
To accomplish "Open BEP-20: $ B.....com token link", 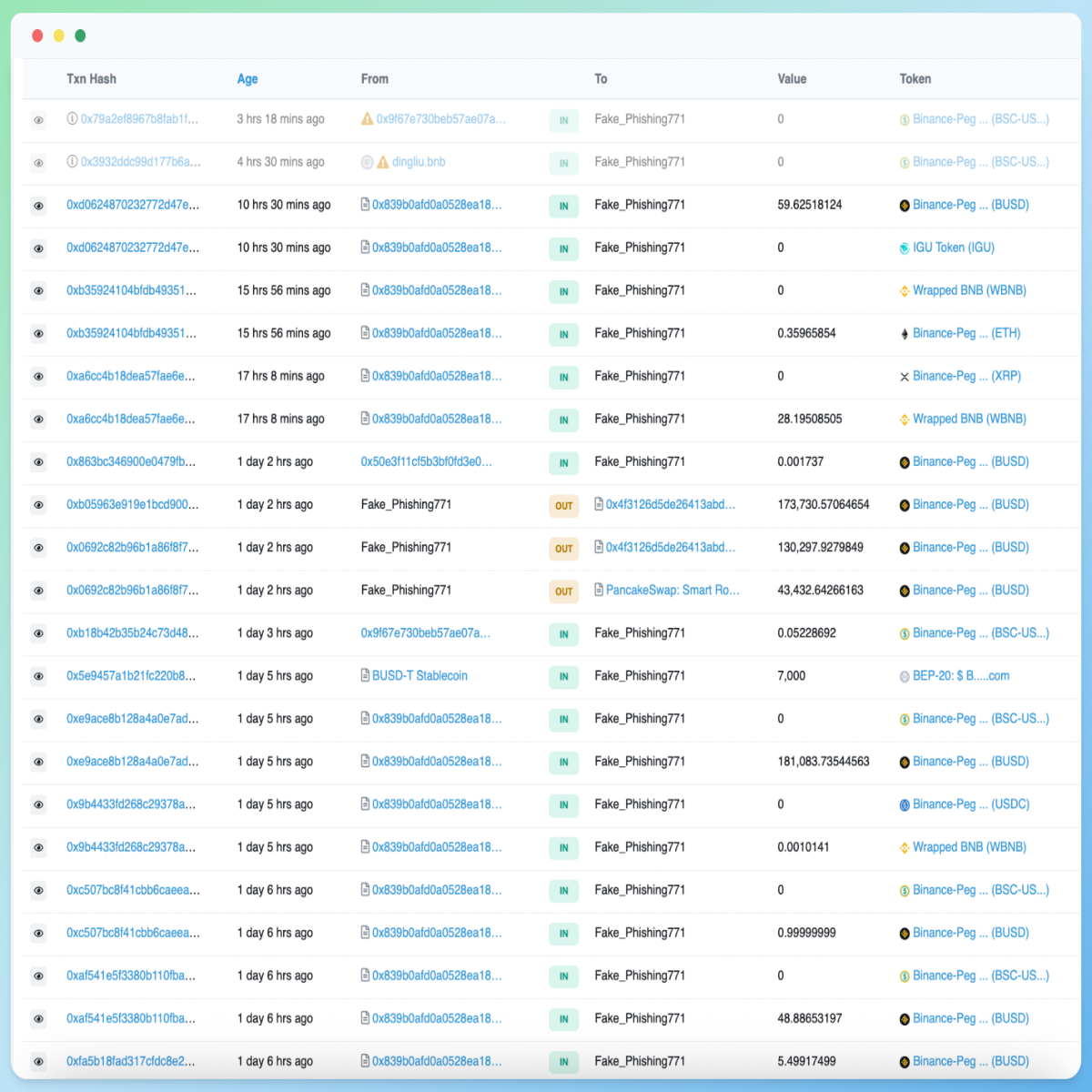I will tap(961, 675).
